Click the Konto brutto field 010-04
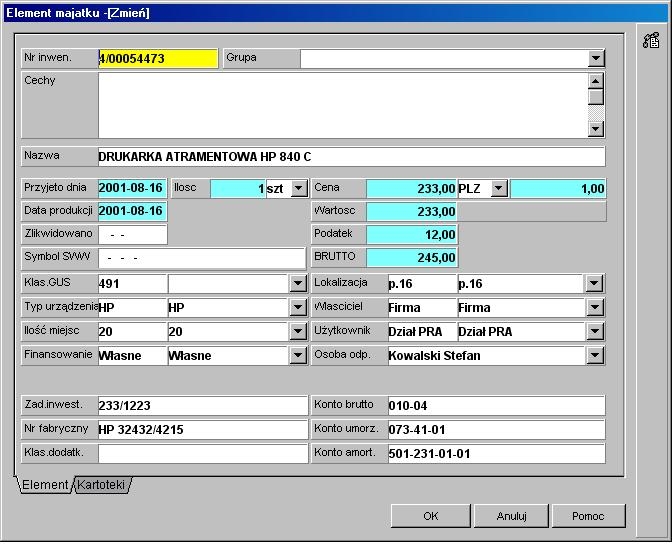Image resolution: width=672 pixels, height=547 pixels. (496, 405)
